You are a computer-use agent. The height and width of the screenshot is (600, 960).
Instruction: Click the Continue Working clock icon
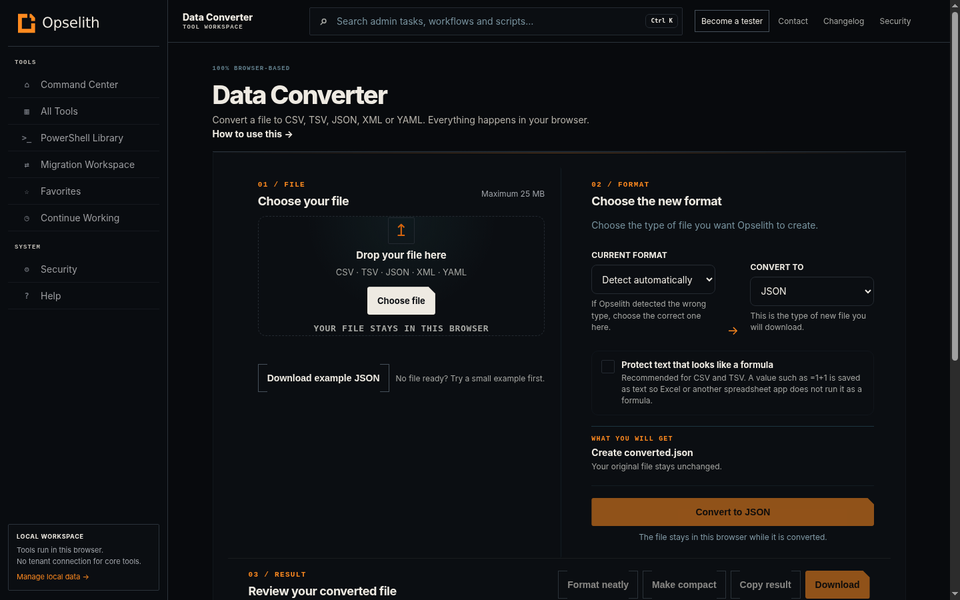click(x=26, y=218)
